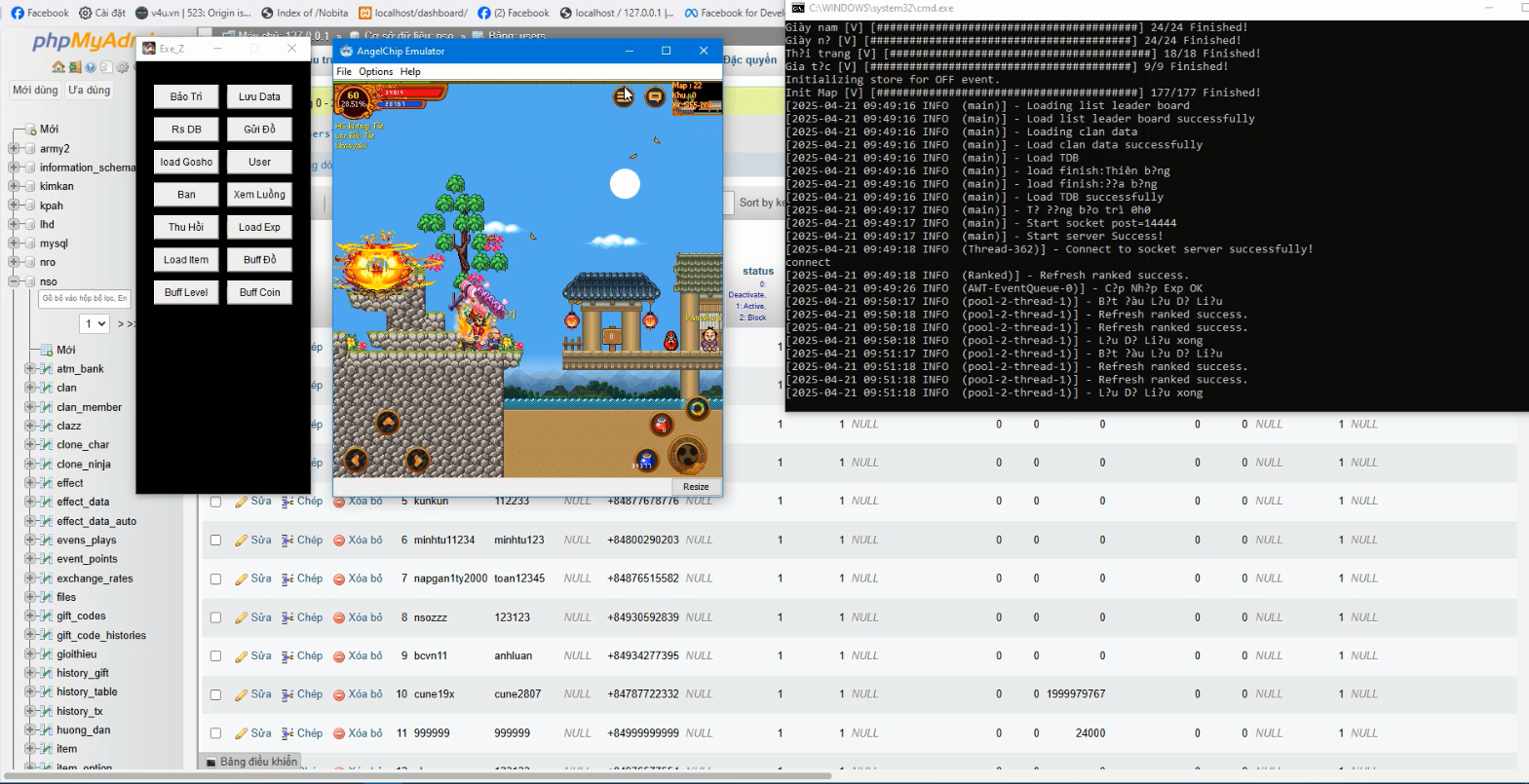The height and width of the screenshot is (784, 1529).
Task: Tick the checkbox for row minhtu11234
Action: (x=215, y=540)
